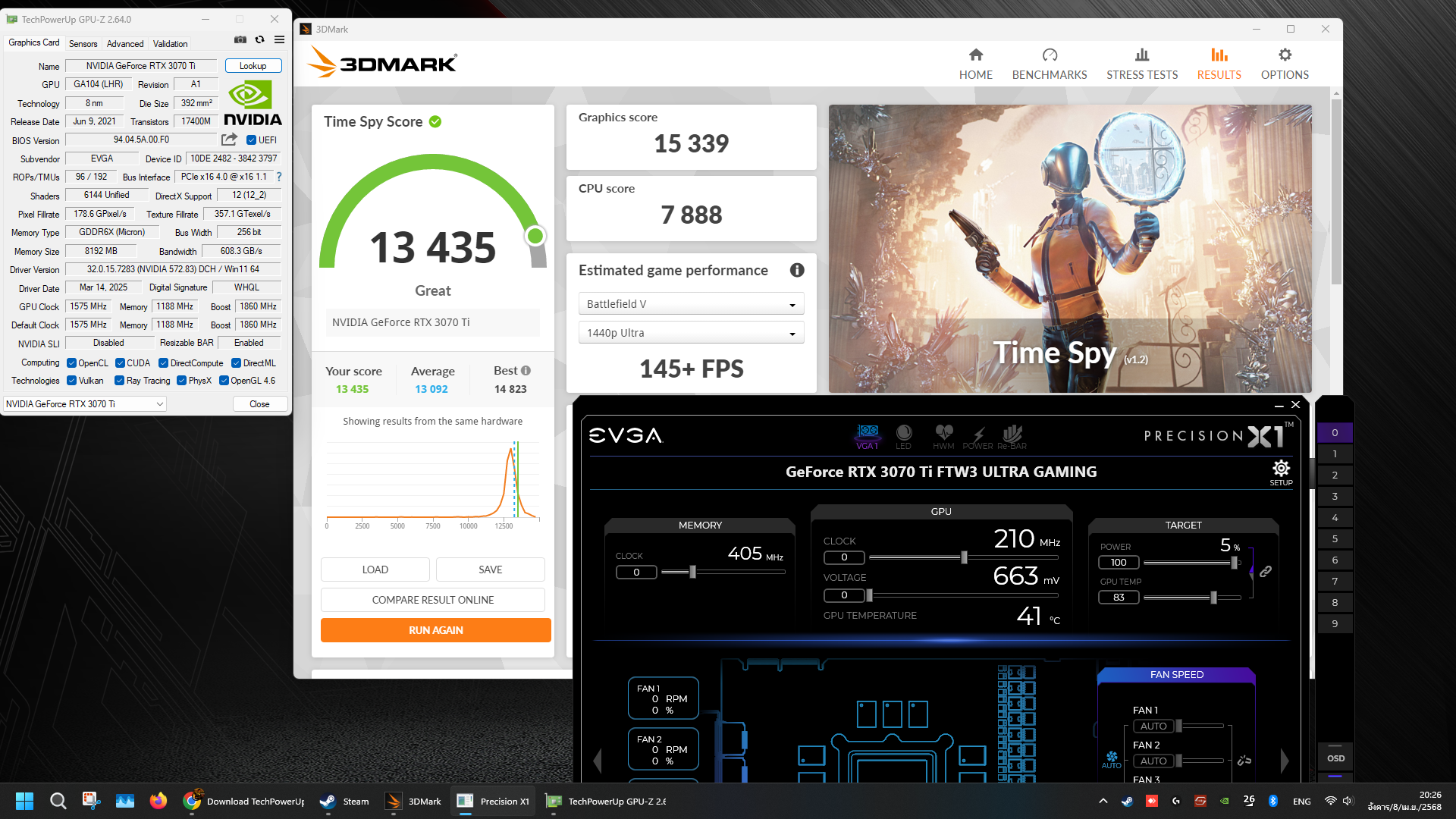Screen dimensions: 1456x819
Task: Open the Re-BAR icon in Precision X1
Action: tap(1012, 436)
